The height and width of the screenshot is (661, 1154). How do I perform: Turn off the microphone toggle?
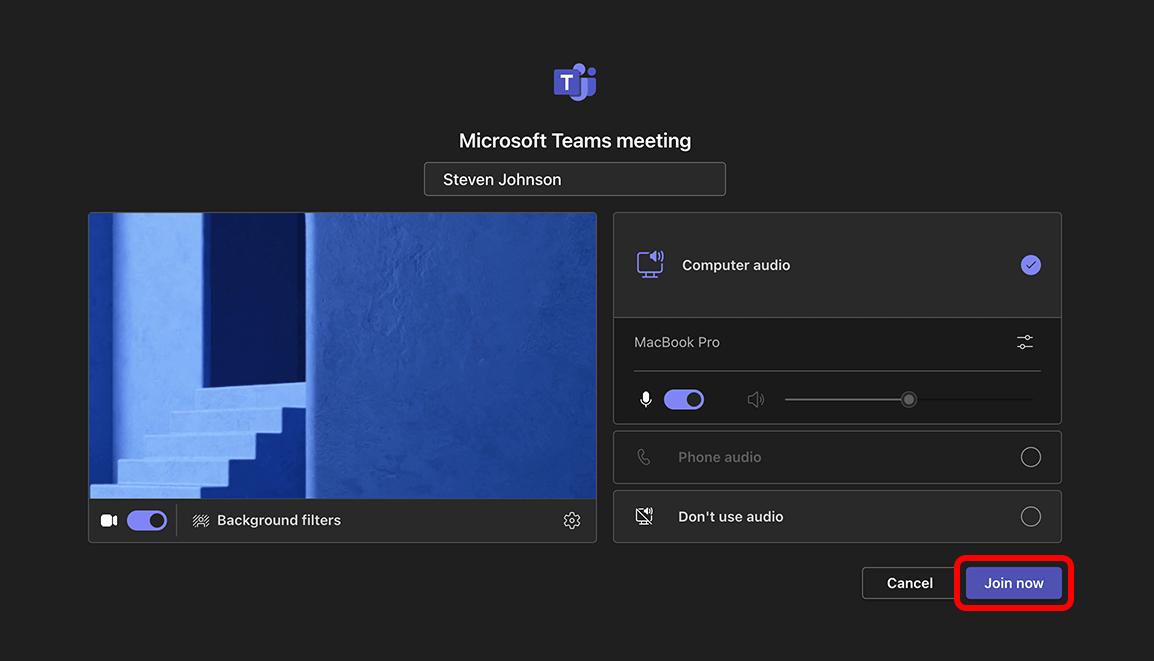pyautogui.click(x=684, y=400)
